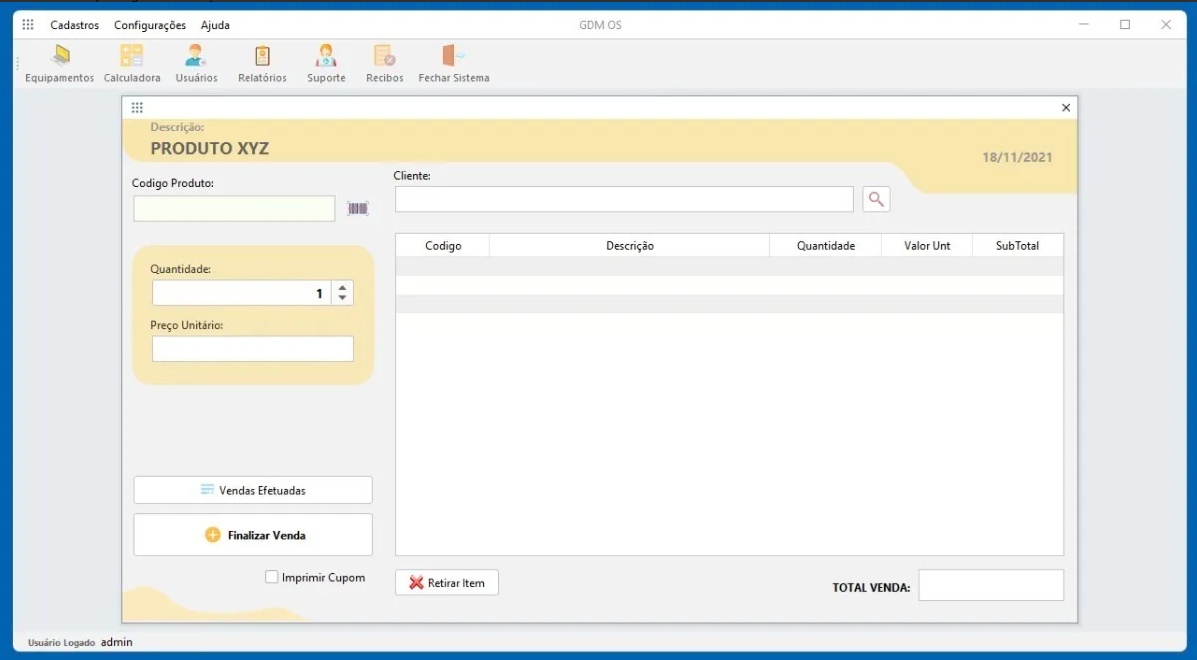This screenshot has height=660, width=1197.
Task: Click Retirar Item below the items grid
Action: (446, 583)
